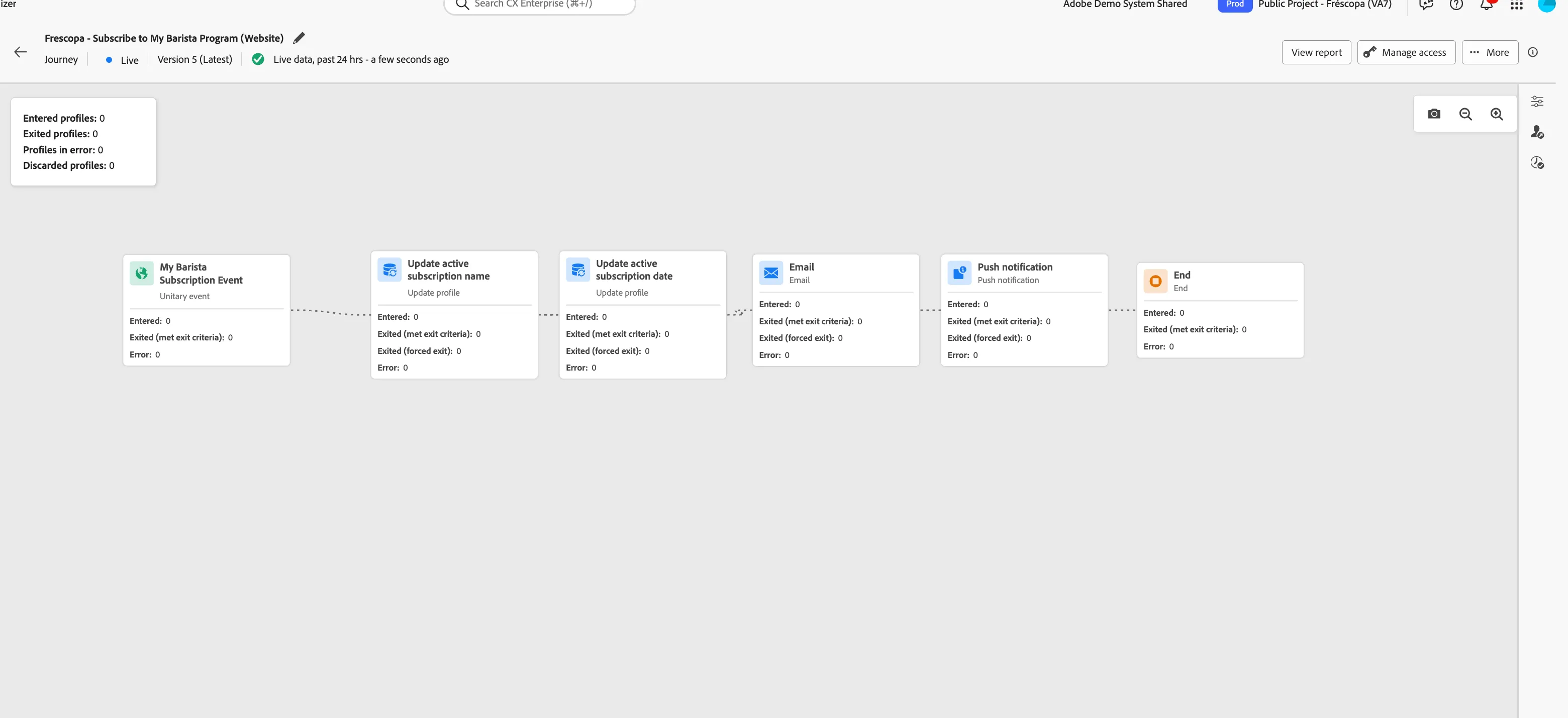Zoom out the journey canvas
The height and width of the screenshot is (718, 1568).
tap(1466, 114)
